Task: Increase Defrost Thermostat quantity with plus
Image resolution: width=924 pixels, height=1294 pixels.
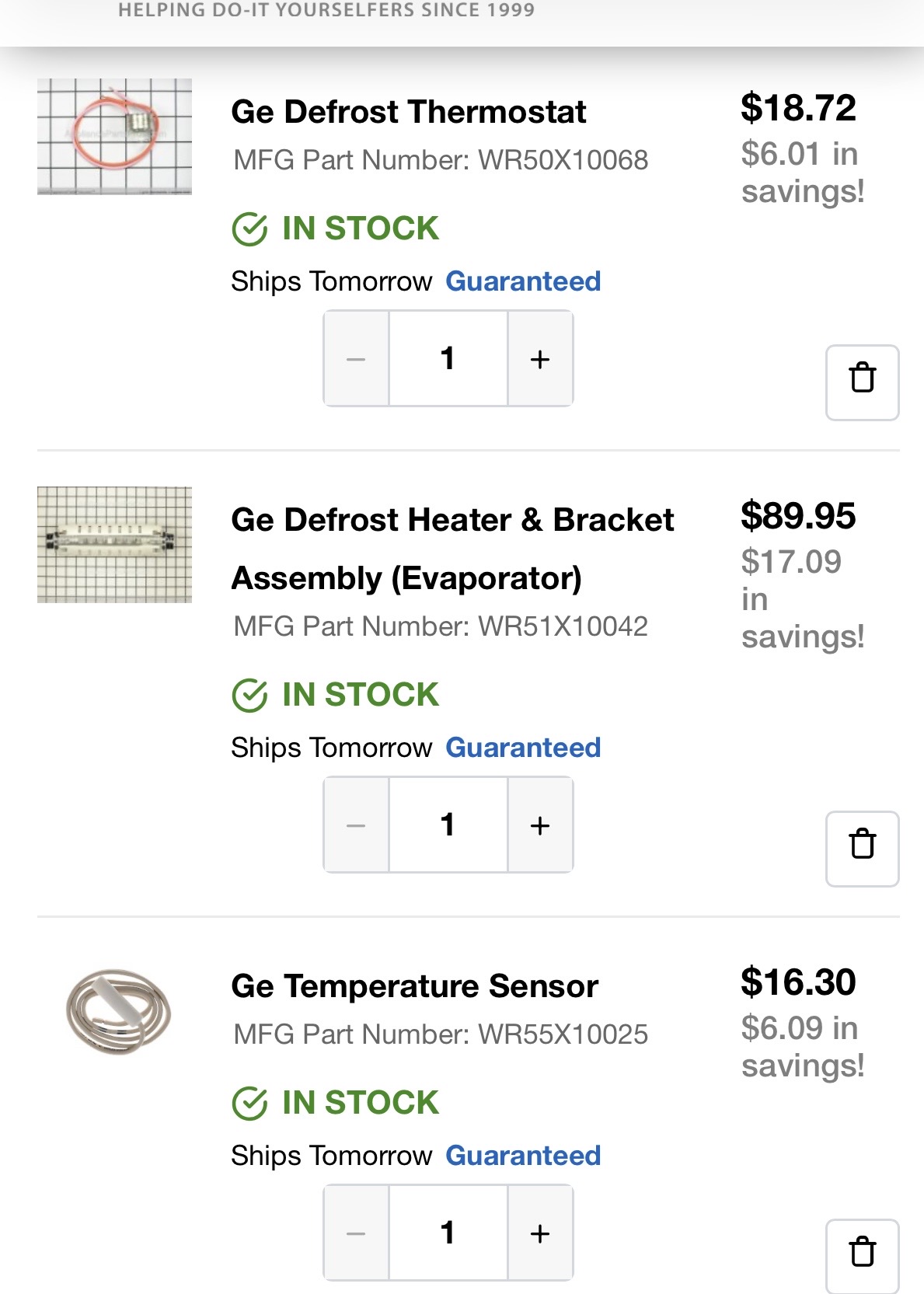Action: pyautogui.click(x=540, y=359)
